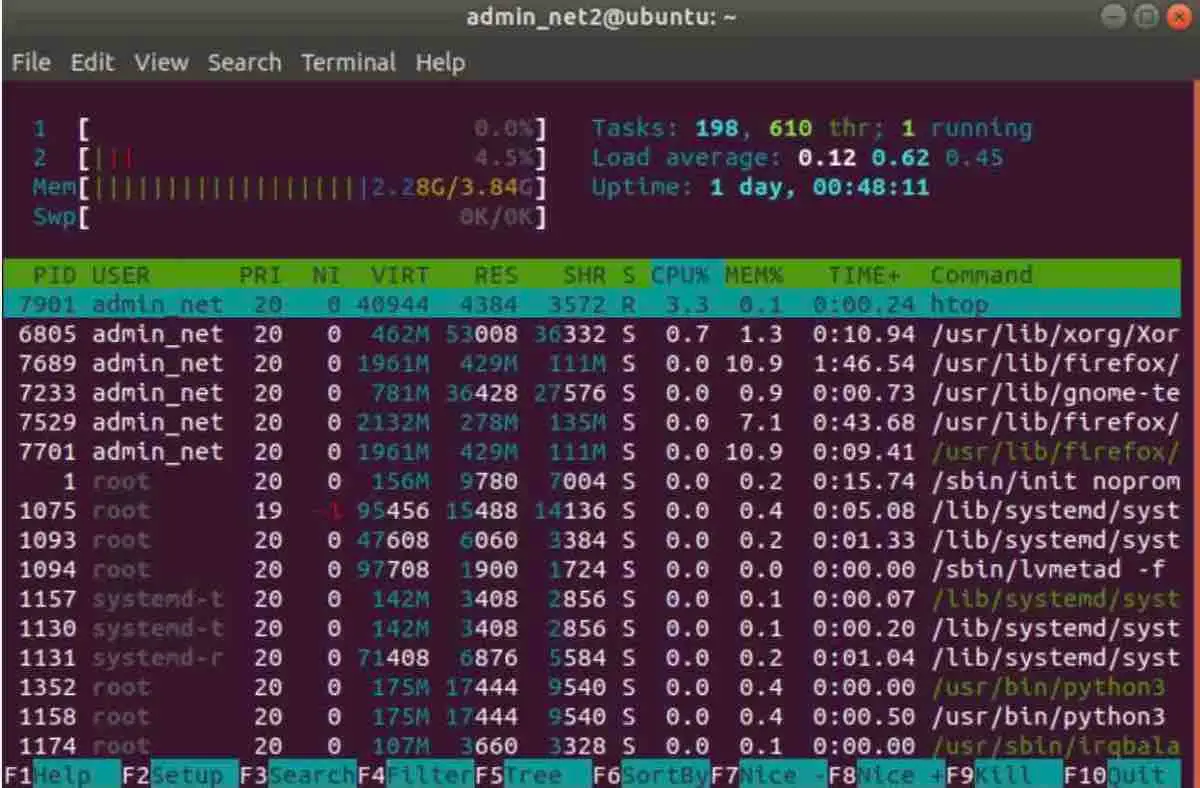Select process 6805 xorg row
The height and width of the screenshot is (788, 1200).
click(x=592, y=334)
